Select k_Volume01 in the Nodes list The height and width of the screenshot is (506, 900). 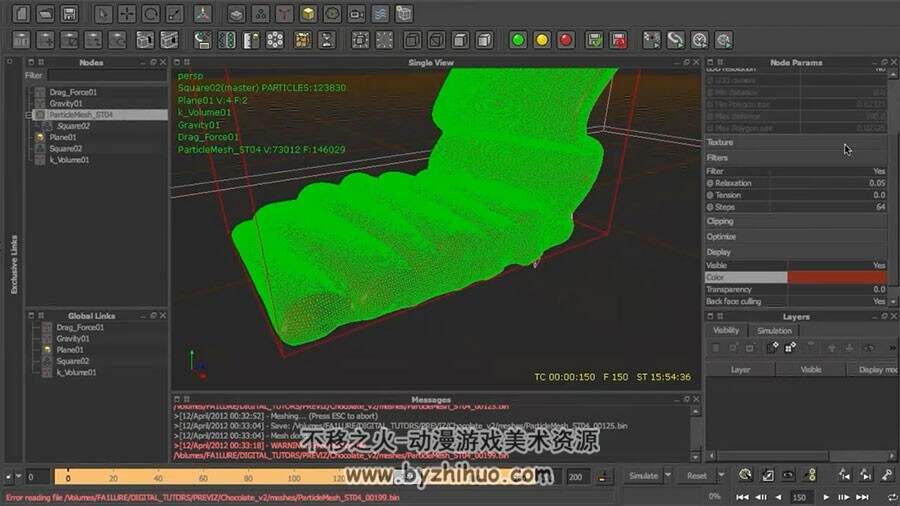[x=69, y=160]
